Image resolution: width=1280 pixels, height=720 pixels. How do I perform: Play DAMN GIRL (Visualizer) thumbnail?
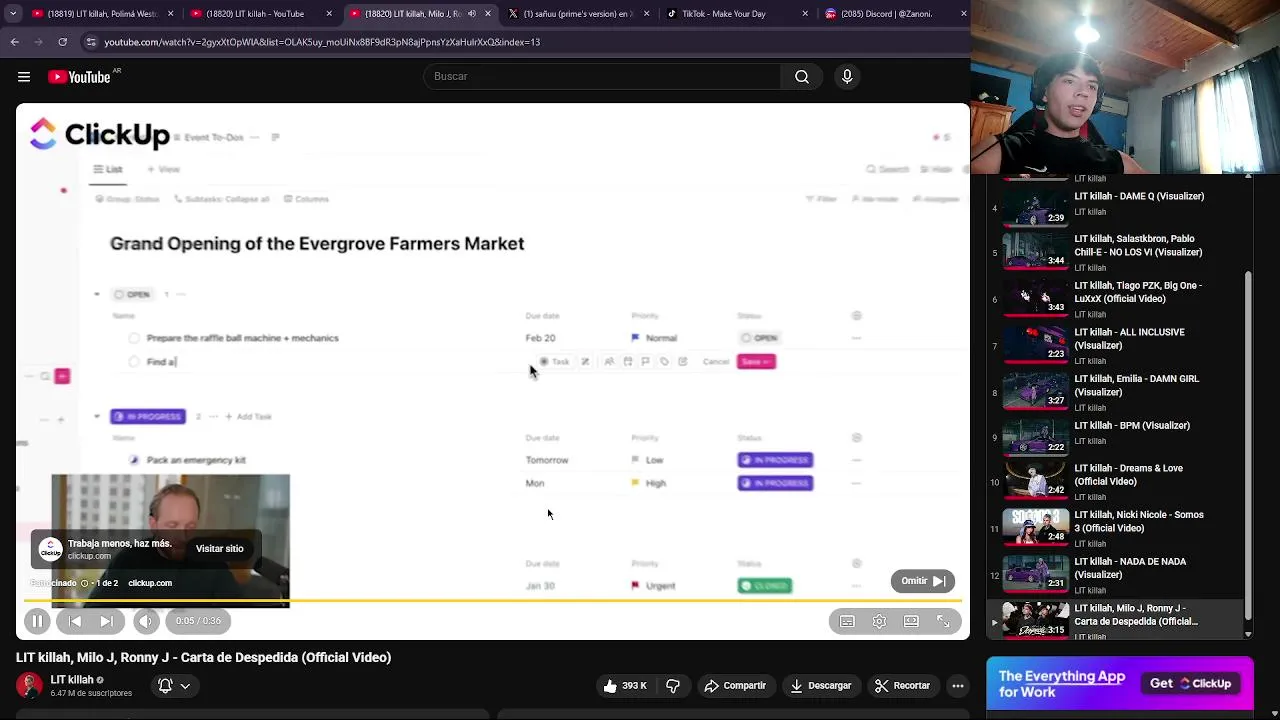point(1035,391)
